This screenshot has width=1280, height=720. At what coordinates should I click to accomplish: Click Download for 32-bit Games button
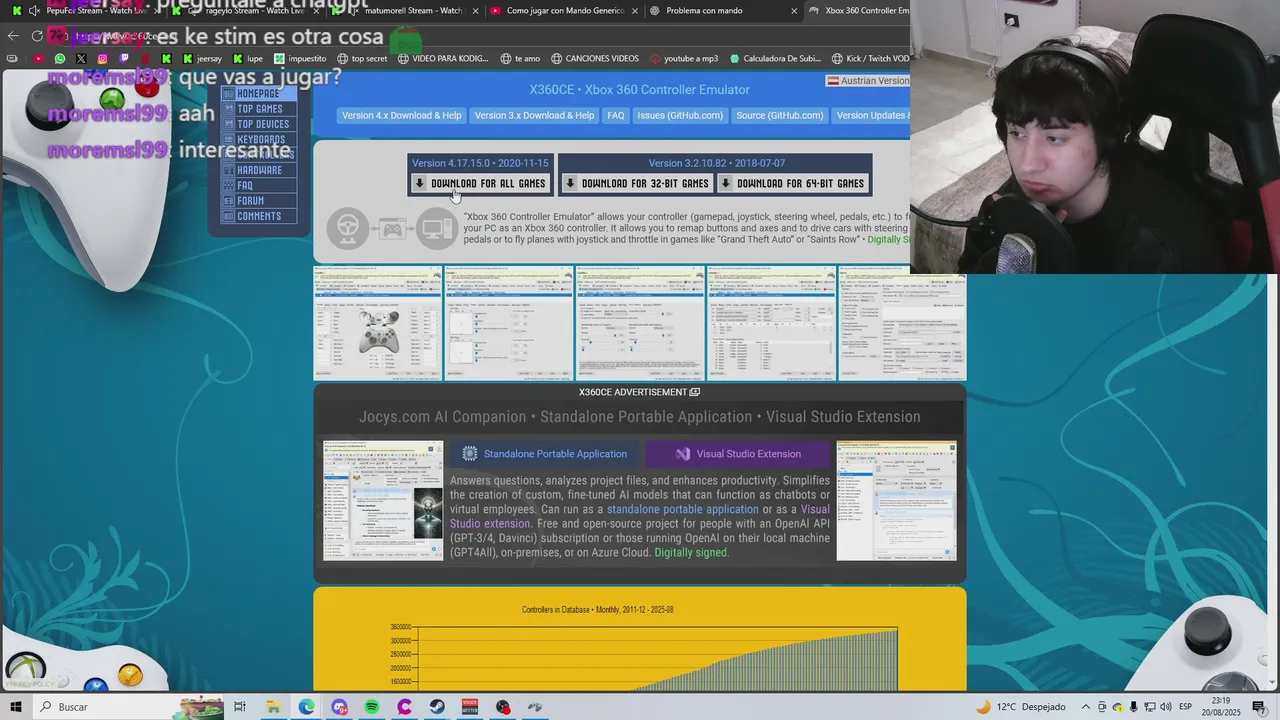click(636, 183)
